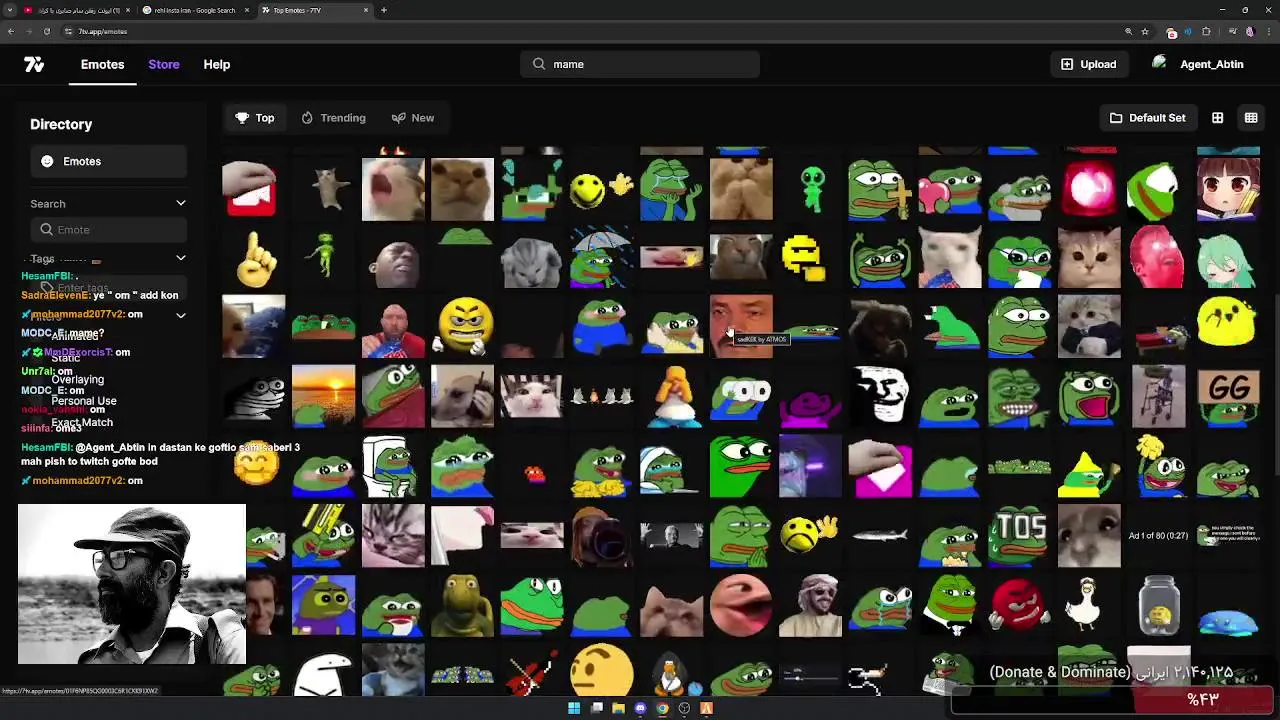The image size is (1280, 720).
Task: Collapse the Tags section chevron
Action: [181, 258]
